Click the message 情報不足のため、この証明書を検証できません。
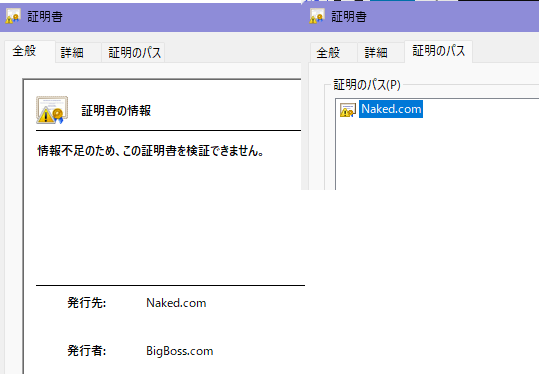539x374 pixels. (151, 151)
